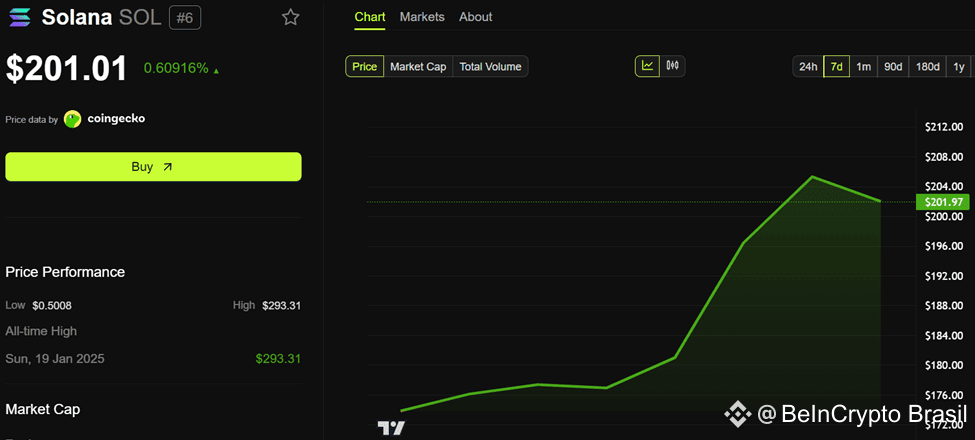
Task: Click the $188.00 axis label
Action: [x=945, y=306]
